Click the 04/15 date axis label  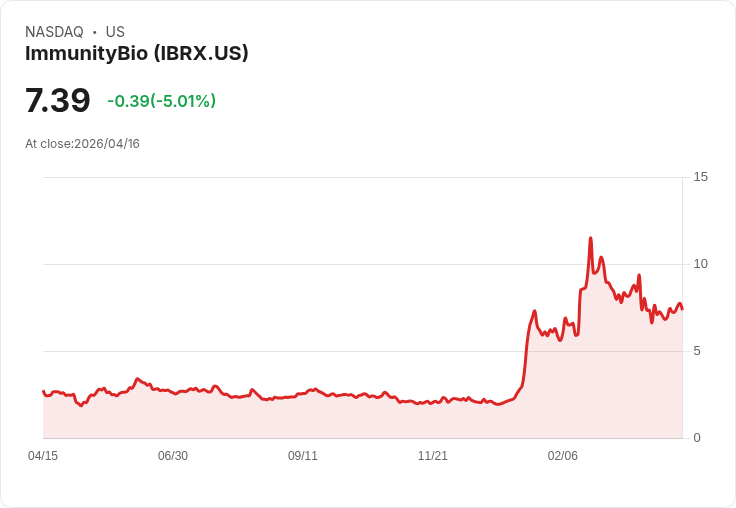pyautogui.click(x=43, y=456)
